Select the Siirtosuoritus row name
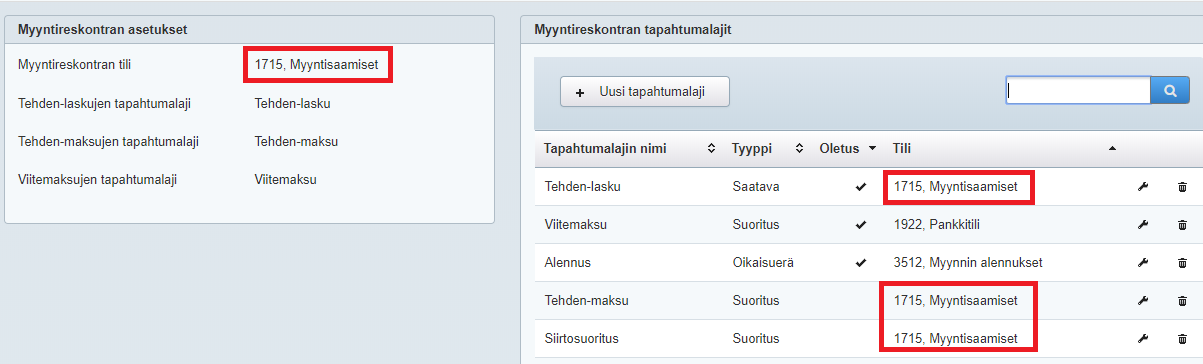This screenshot has width=1203, height=364. 582,339
